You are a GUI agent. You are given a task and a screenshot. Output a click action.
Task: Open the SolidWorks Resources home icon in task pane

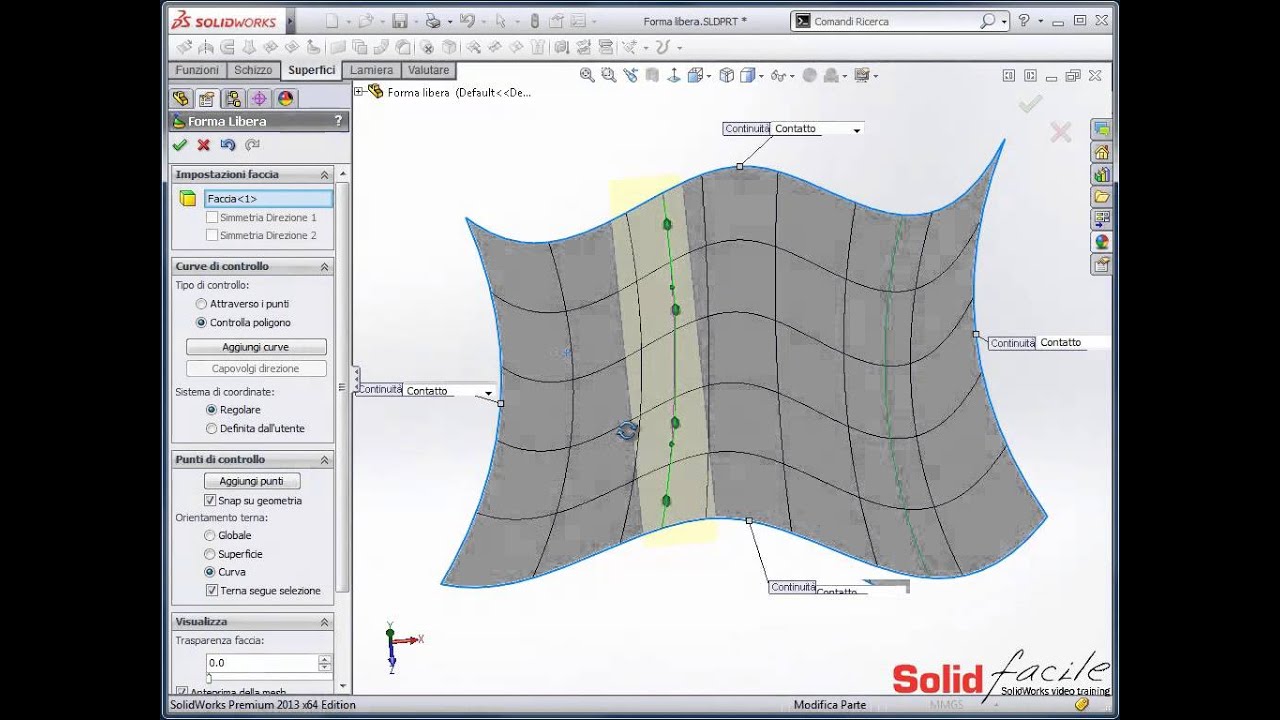click(x=1101, y=152)
